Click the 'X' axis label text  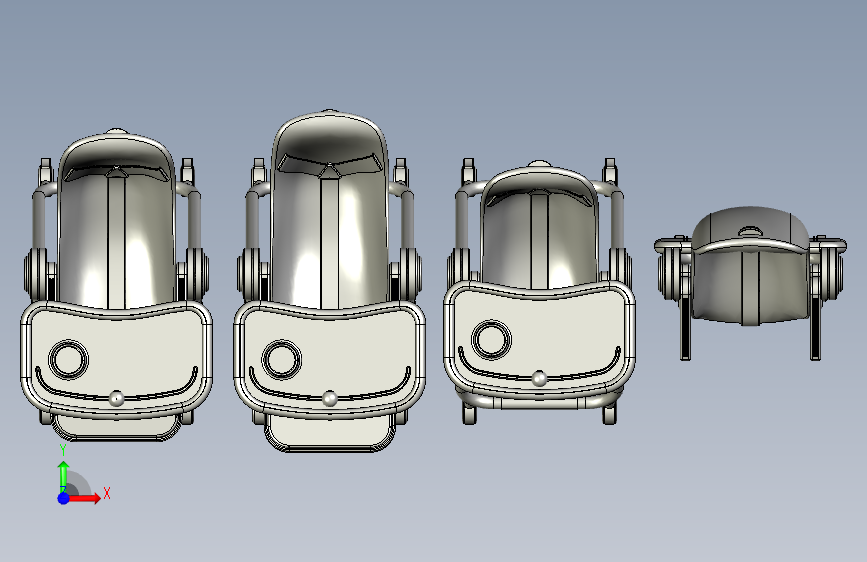point(107,493)
